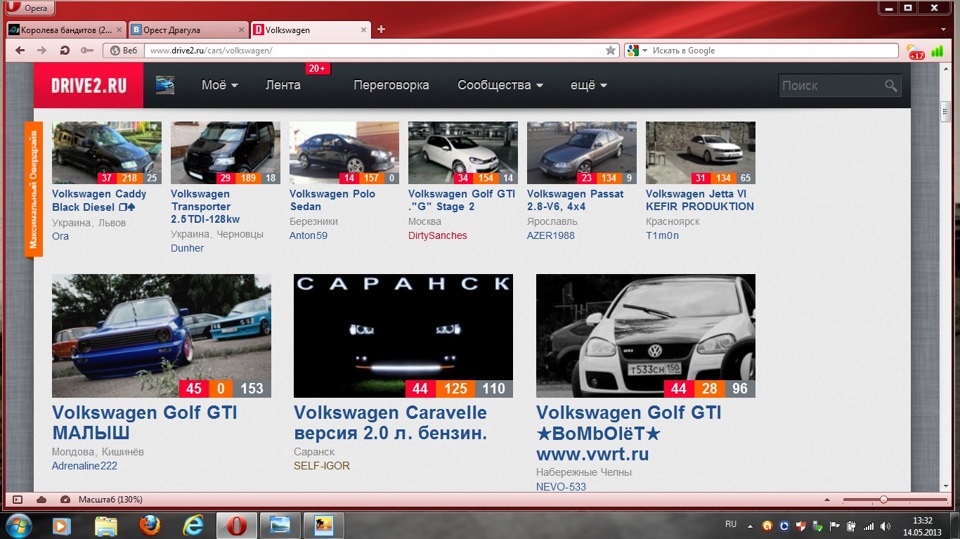Open the Volkswagen Jetta VI KEFIR PRODUKTION link

coord(700,200)
